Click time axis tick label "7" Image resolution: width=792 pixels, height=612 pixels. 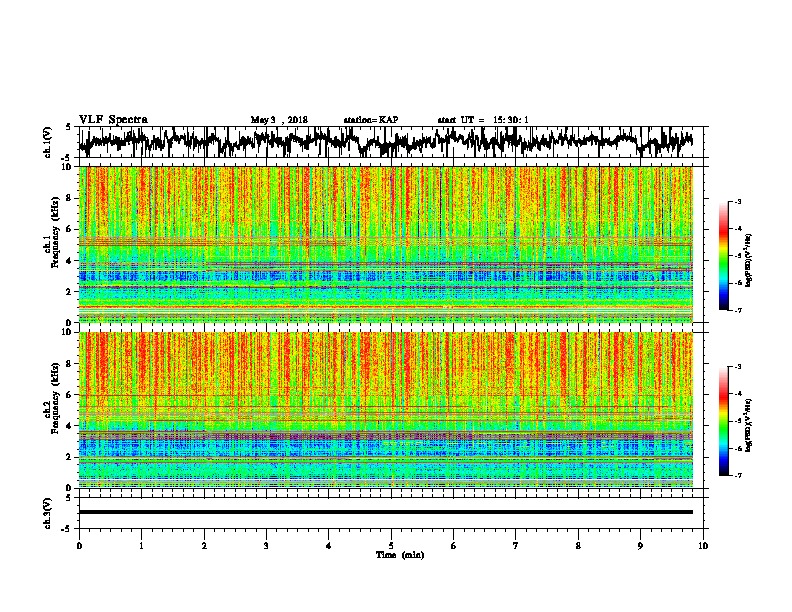[516, 546]
